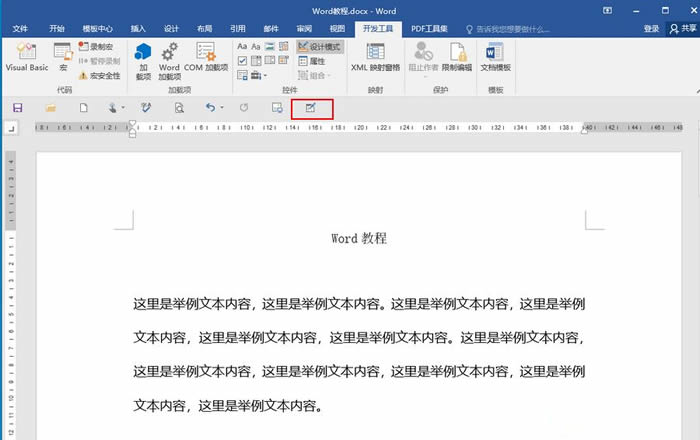The image size is (700, 440).
Task: Click the icon left of the highlighted one
Action: (x=277, y=108)
